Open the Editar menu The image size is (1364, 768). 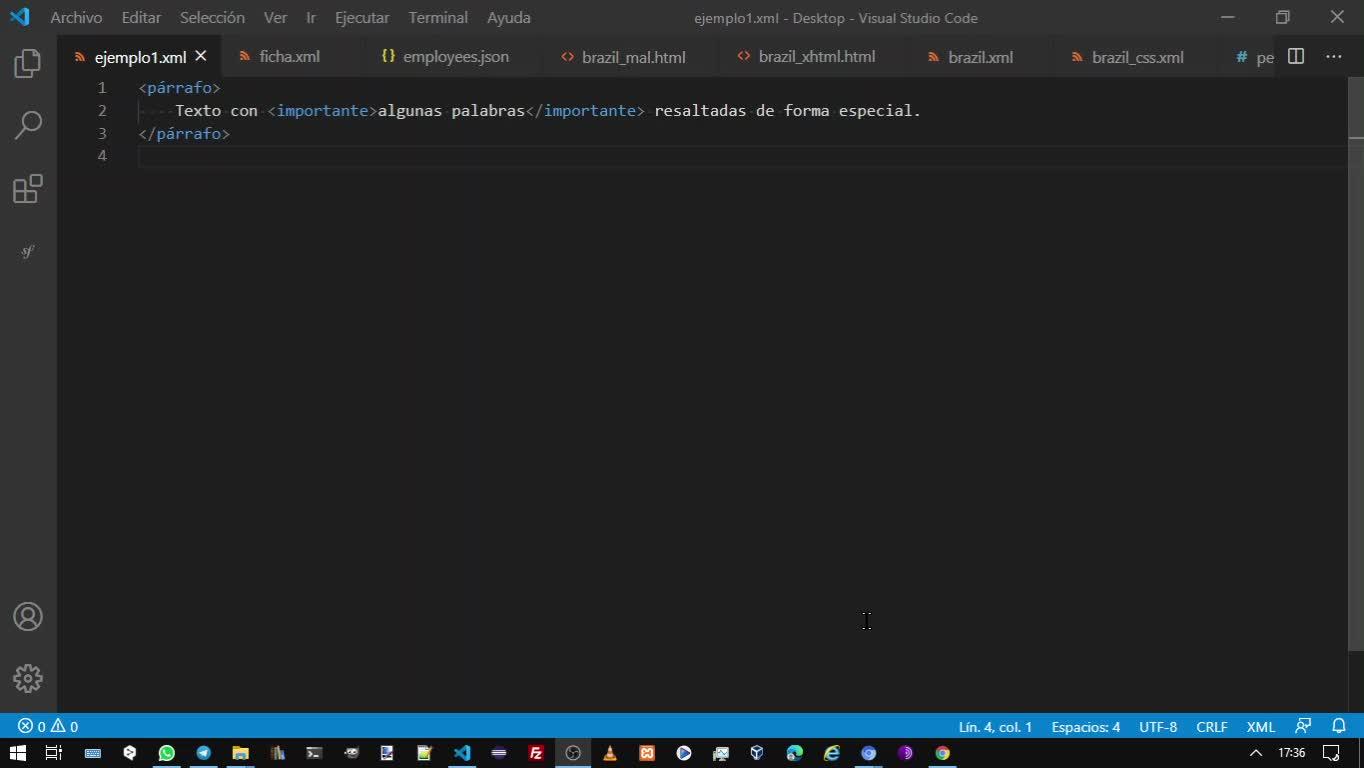click(x=141, y=18)
